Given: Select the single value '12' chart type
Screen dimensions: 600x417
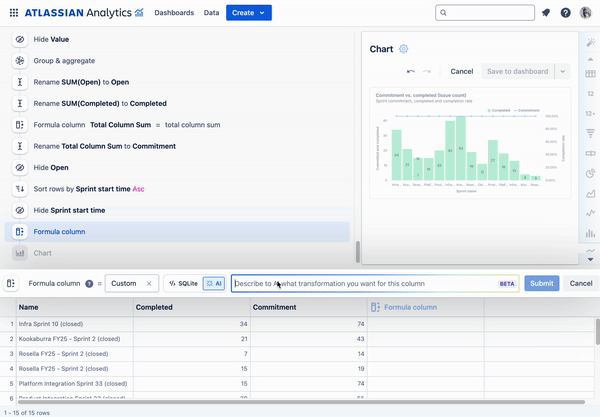Looking at the screenshot, I should click(x=590, y=94).
